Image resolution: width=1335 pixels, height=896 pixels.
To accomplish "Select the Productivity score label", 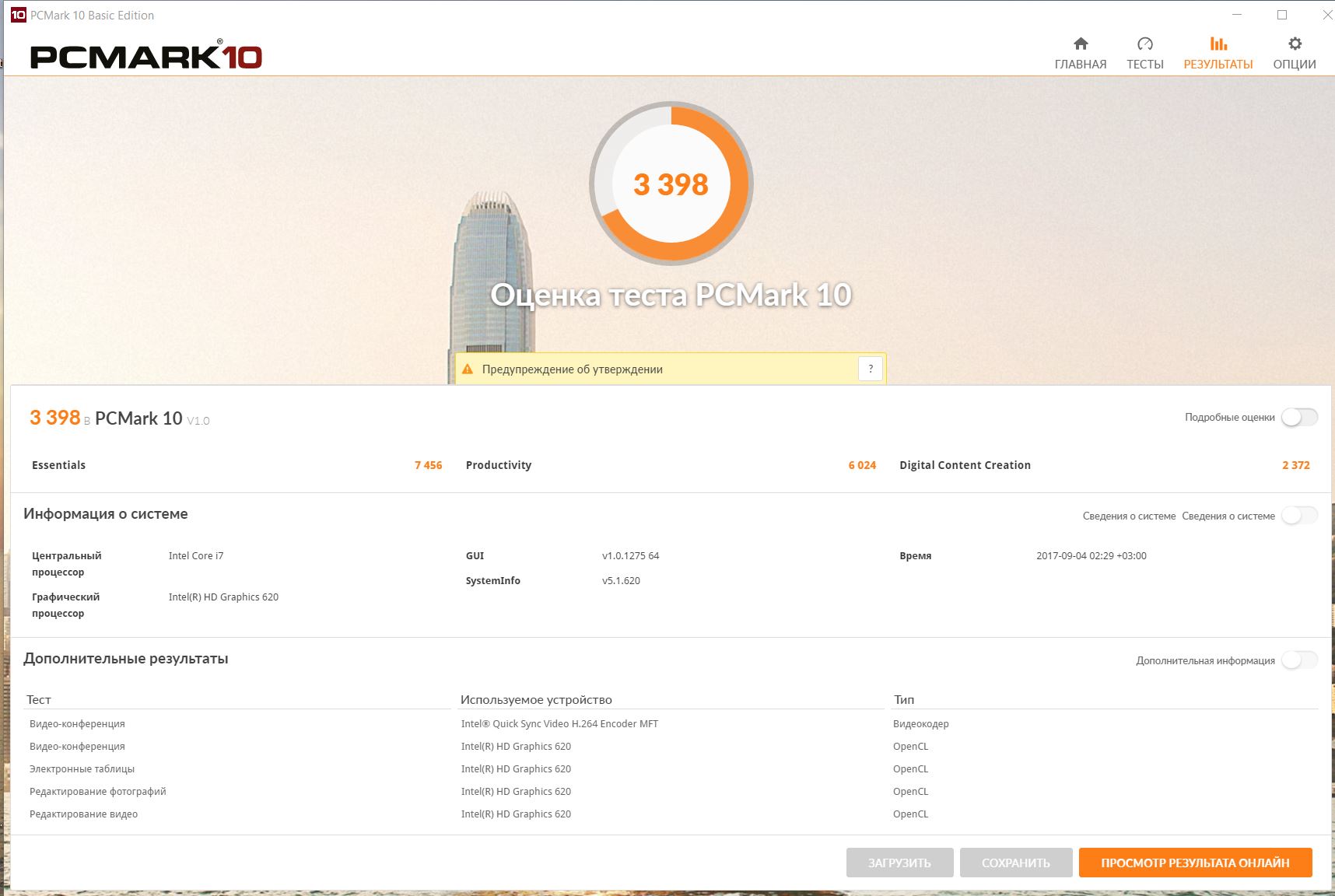I will click(x=499, y=465).
